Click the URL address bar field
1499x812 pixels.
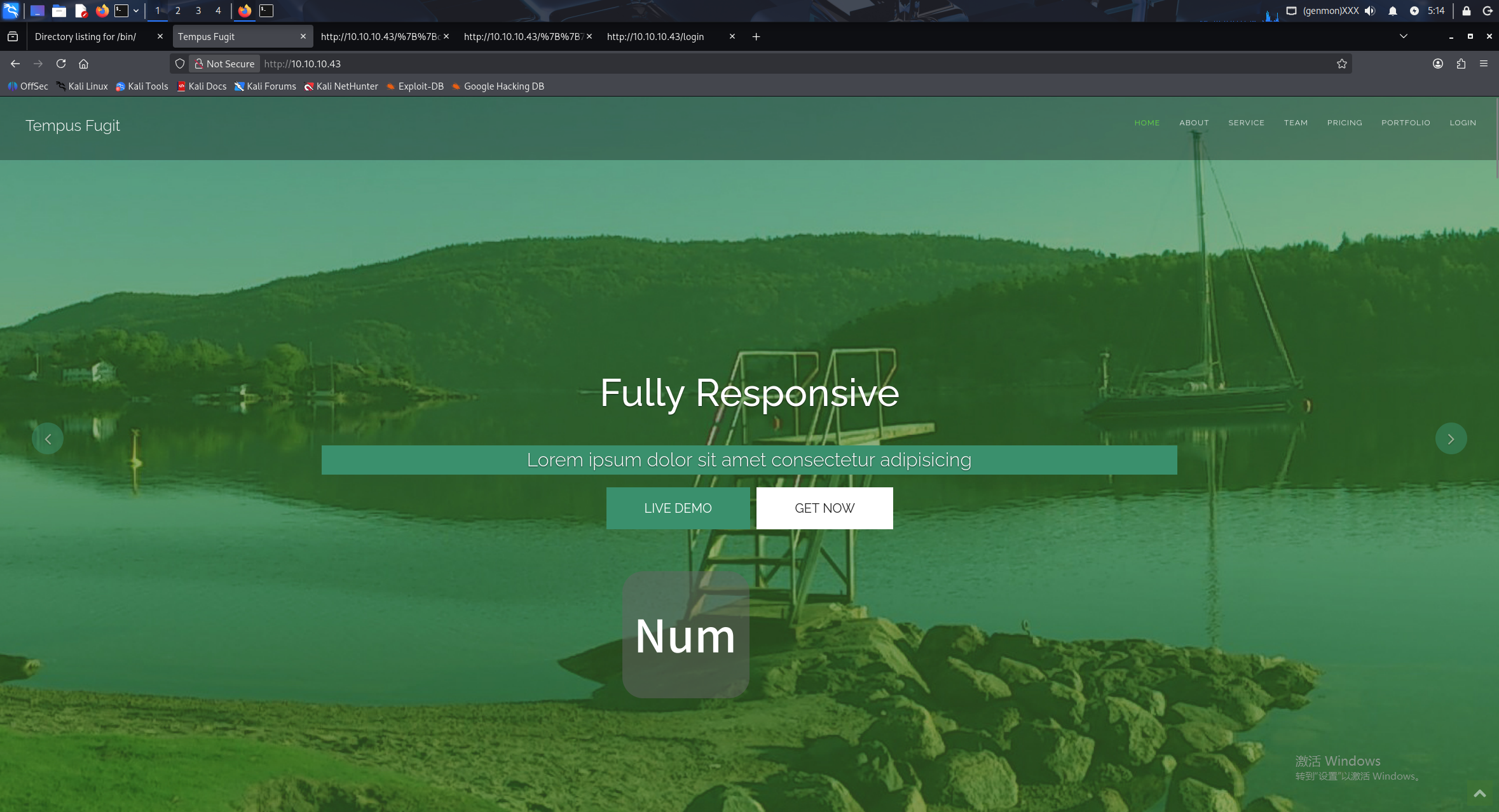tap(763, 64)
